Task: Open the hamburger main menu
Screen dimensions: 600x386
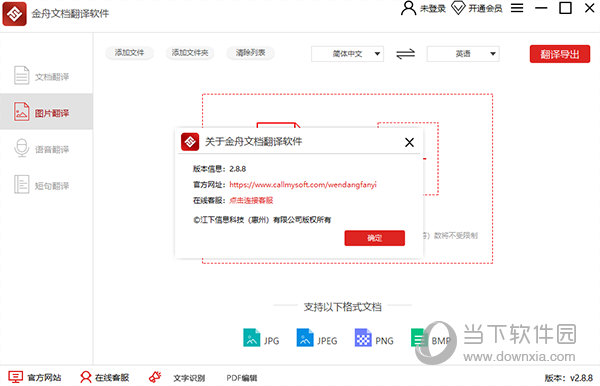Action: (517, 8)
